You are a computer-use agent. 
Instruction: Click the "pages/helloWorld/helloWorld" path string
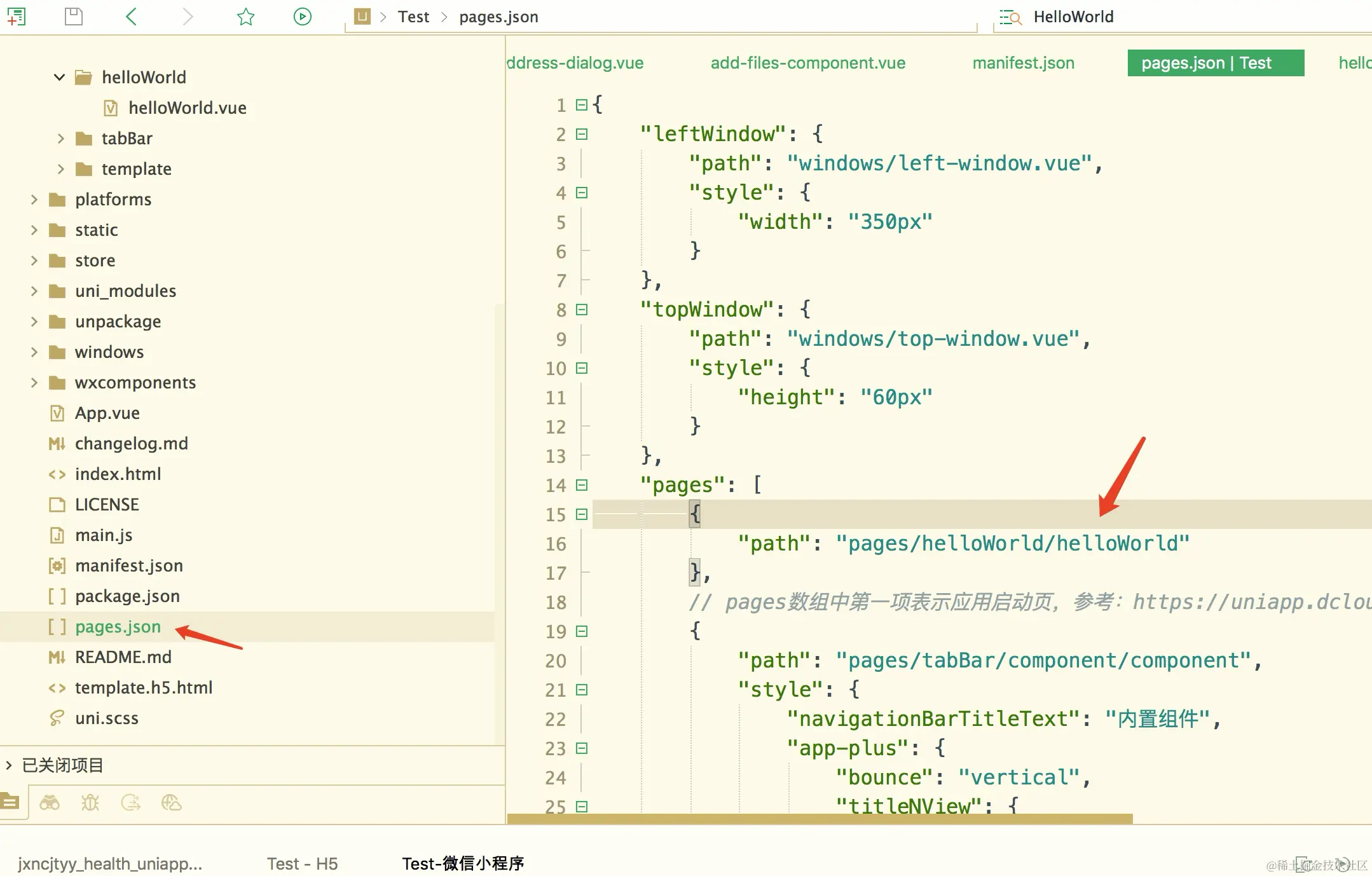1012,544
